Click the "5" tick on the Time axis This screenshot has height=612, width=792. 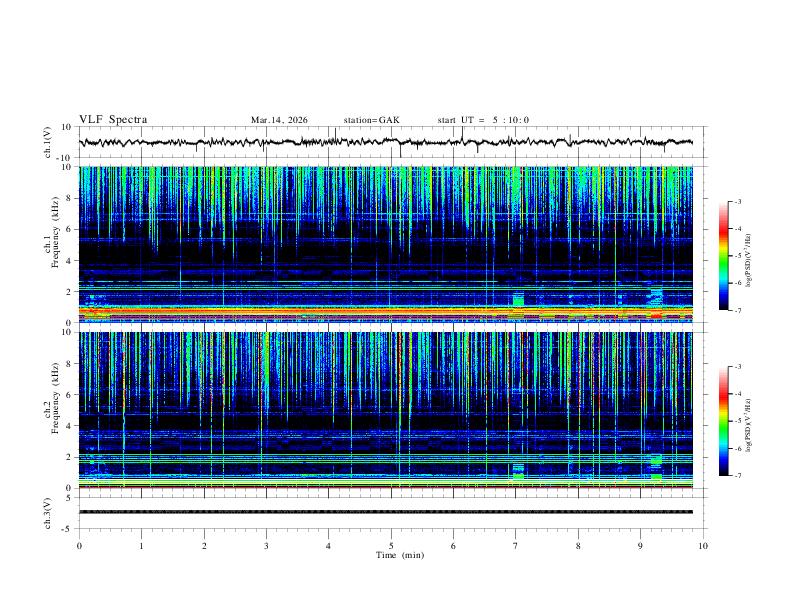[x=391, y=546]
